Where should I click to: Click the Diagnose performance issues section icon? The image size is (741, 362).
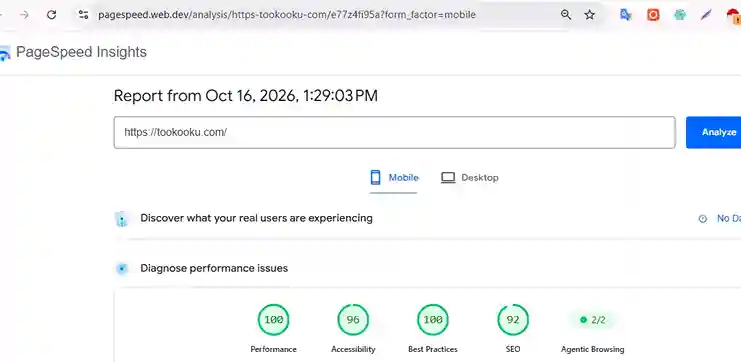tap(122, 269)
